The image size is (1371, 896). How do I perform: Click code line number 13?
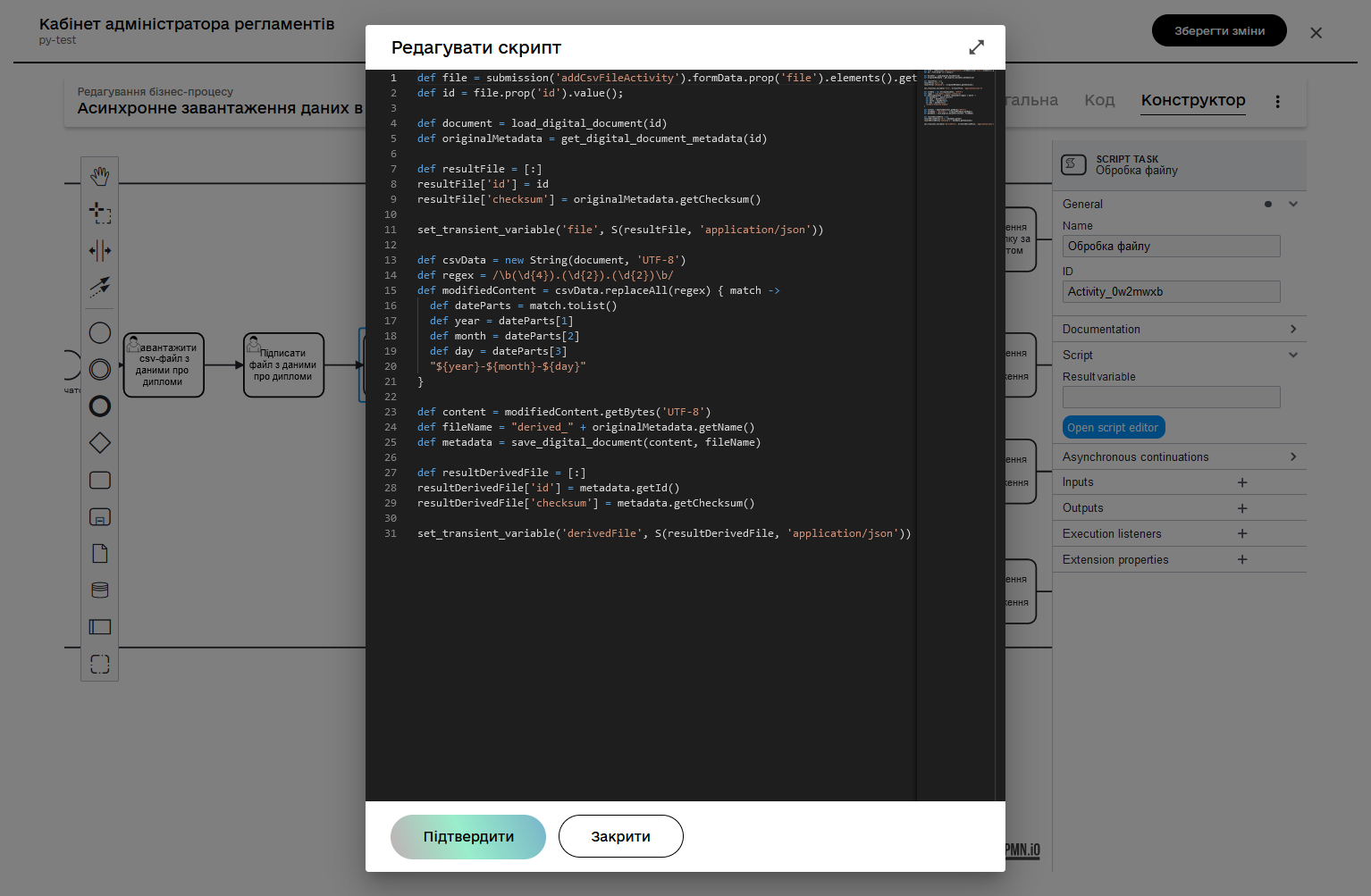point(391,260)
